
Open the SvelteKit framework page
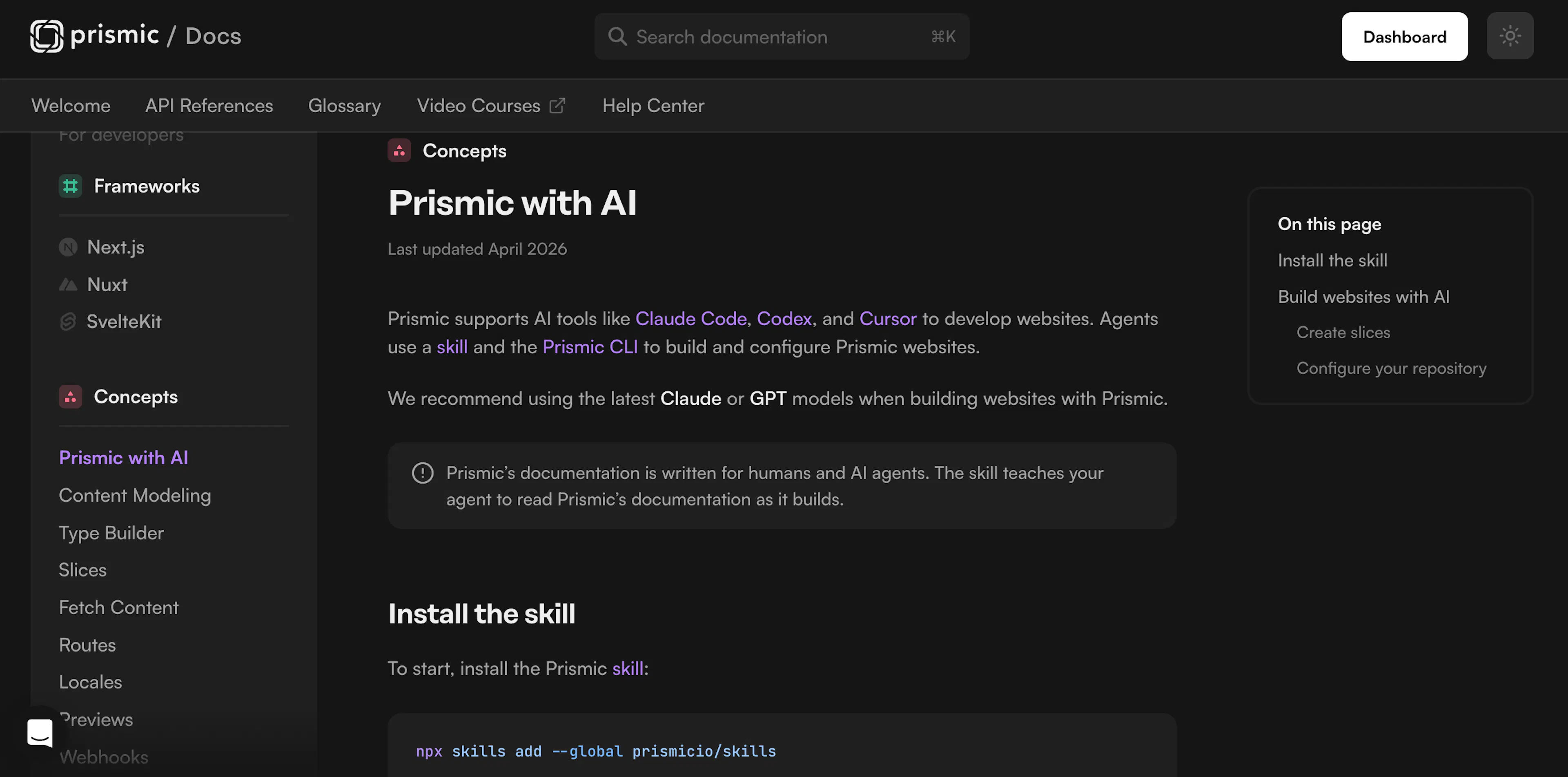pyautogui.click(x=124, y=322)
